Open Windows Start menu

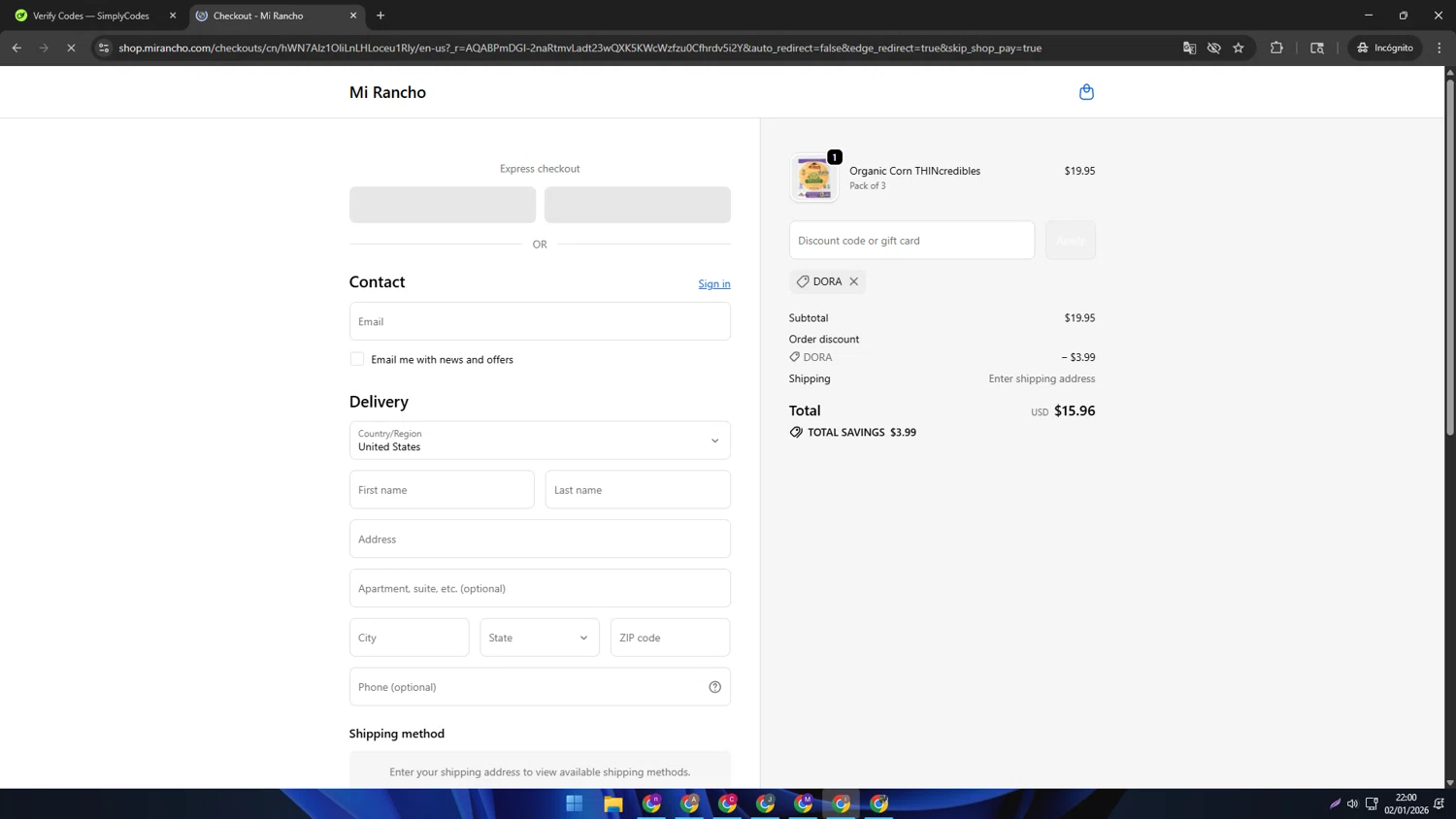(575, 803)
